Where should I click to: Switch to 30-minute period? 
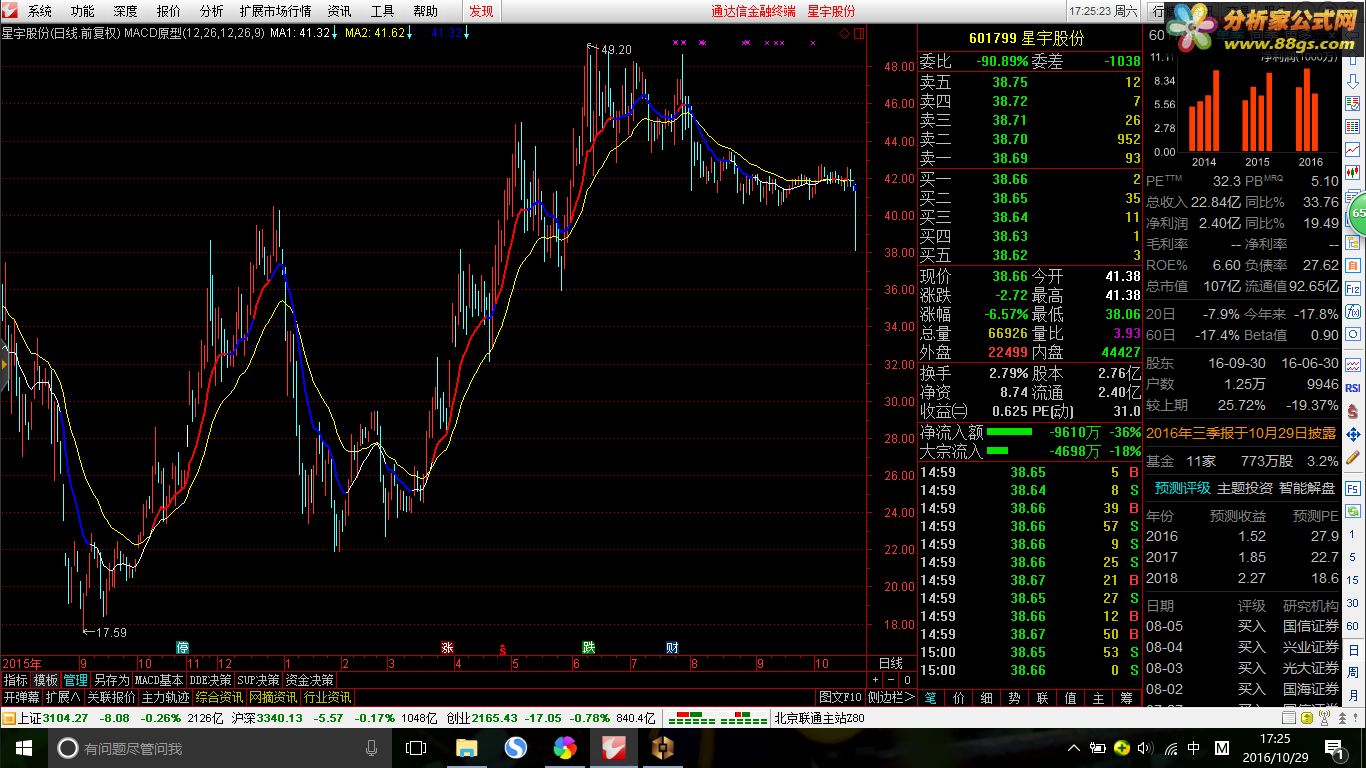click(x=1353, y=603)
